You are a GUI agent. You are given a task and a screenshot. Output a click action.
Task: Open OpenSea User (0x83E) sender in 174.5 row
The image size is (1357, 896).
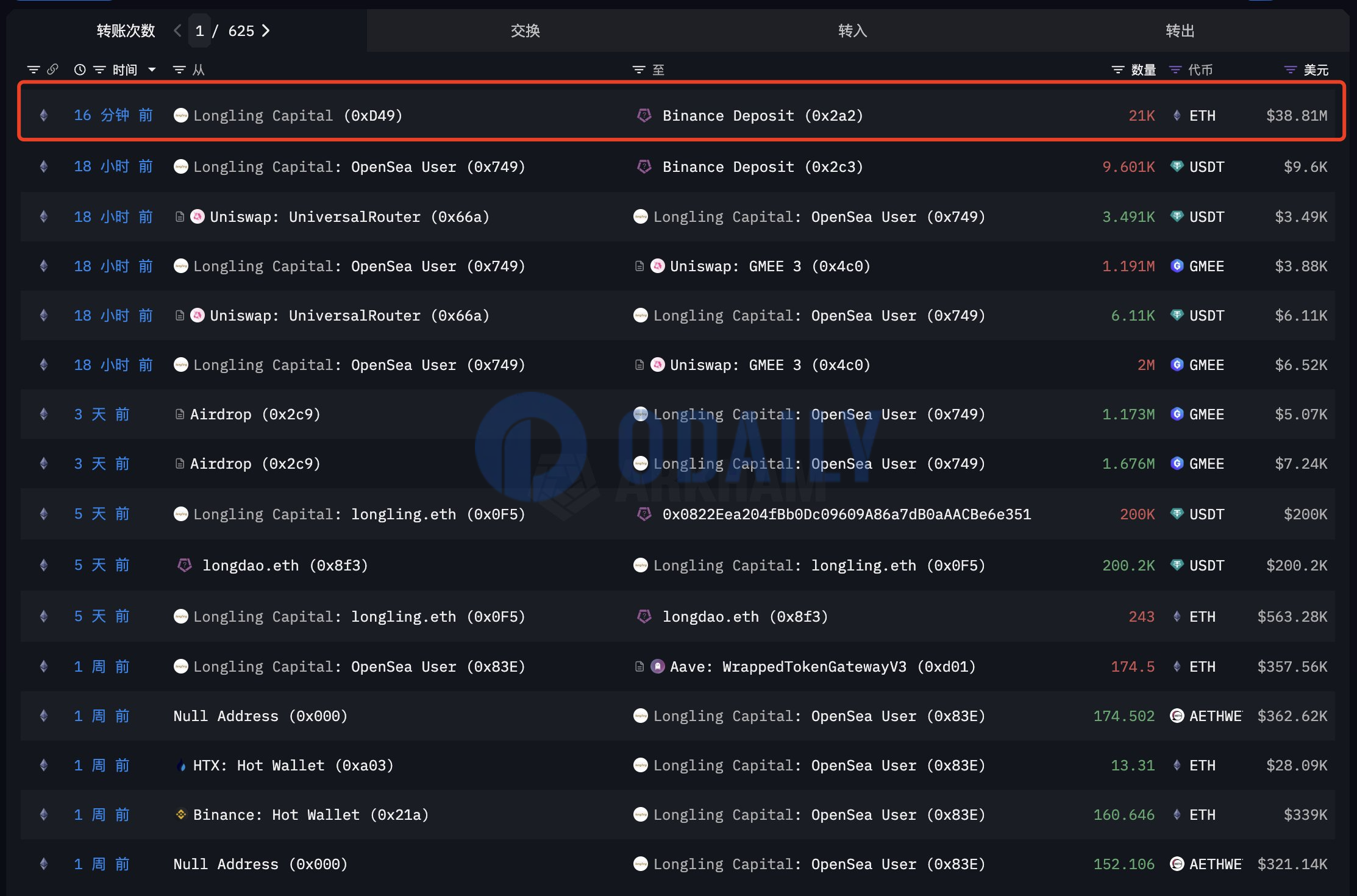(x=438, y=667)
